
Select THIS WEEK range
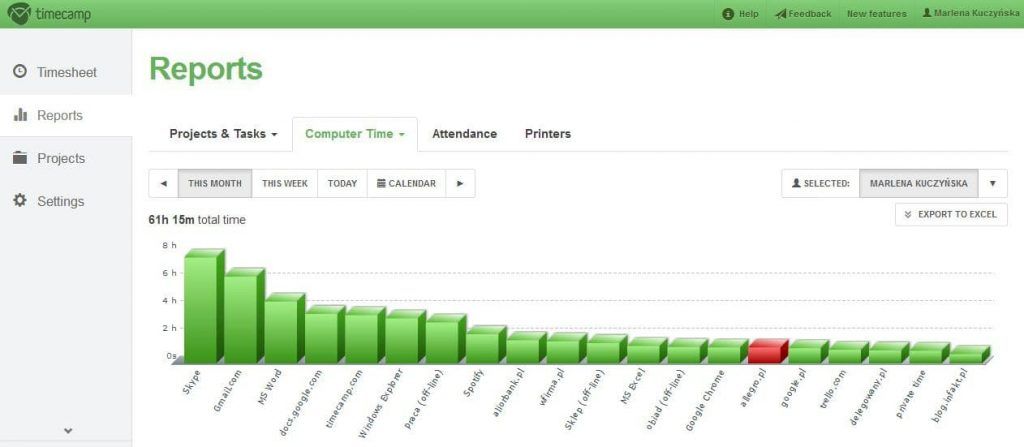click(x=285, y=184)
